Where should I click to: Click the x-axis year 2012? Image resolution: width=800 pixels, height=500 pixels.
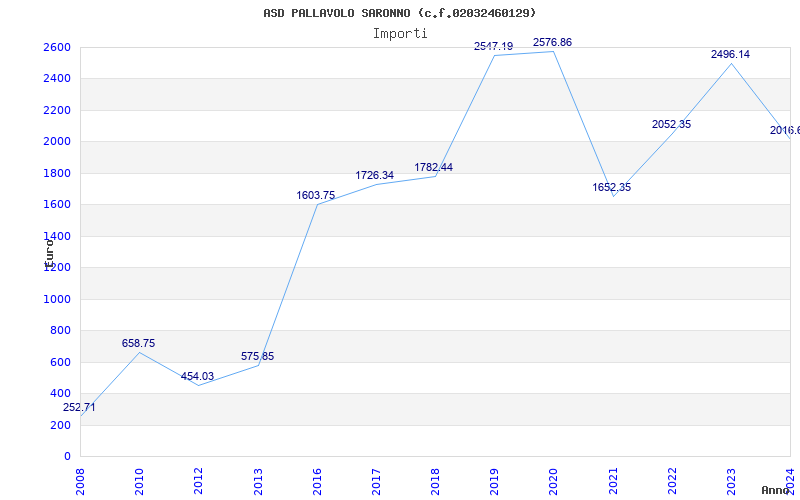198,481
